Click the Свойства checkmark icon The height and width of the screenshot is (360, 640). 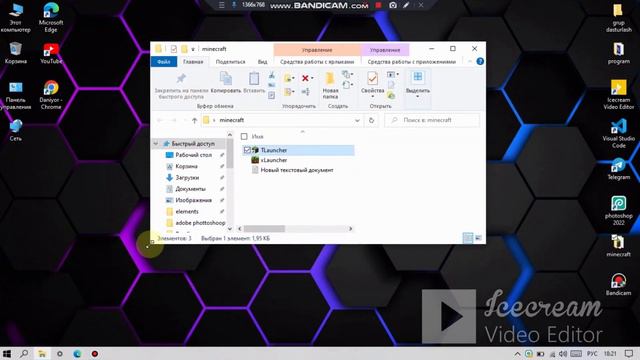coord(372,78)
